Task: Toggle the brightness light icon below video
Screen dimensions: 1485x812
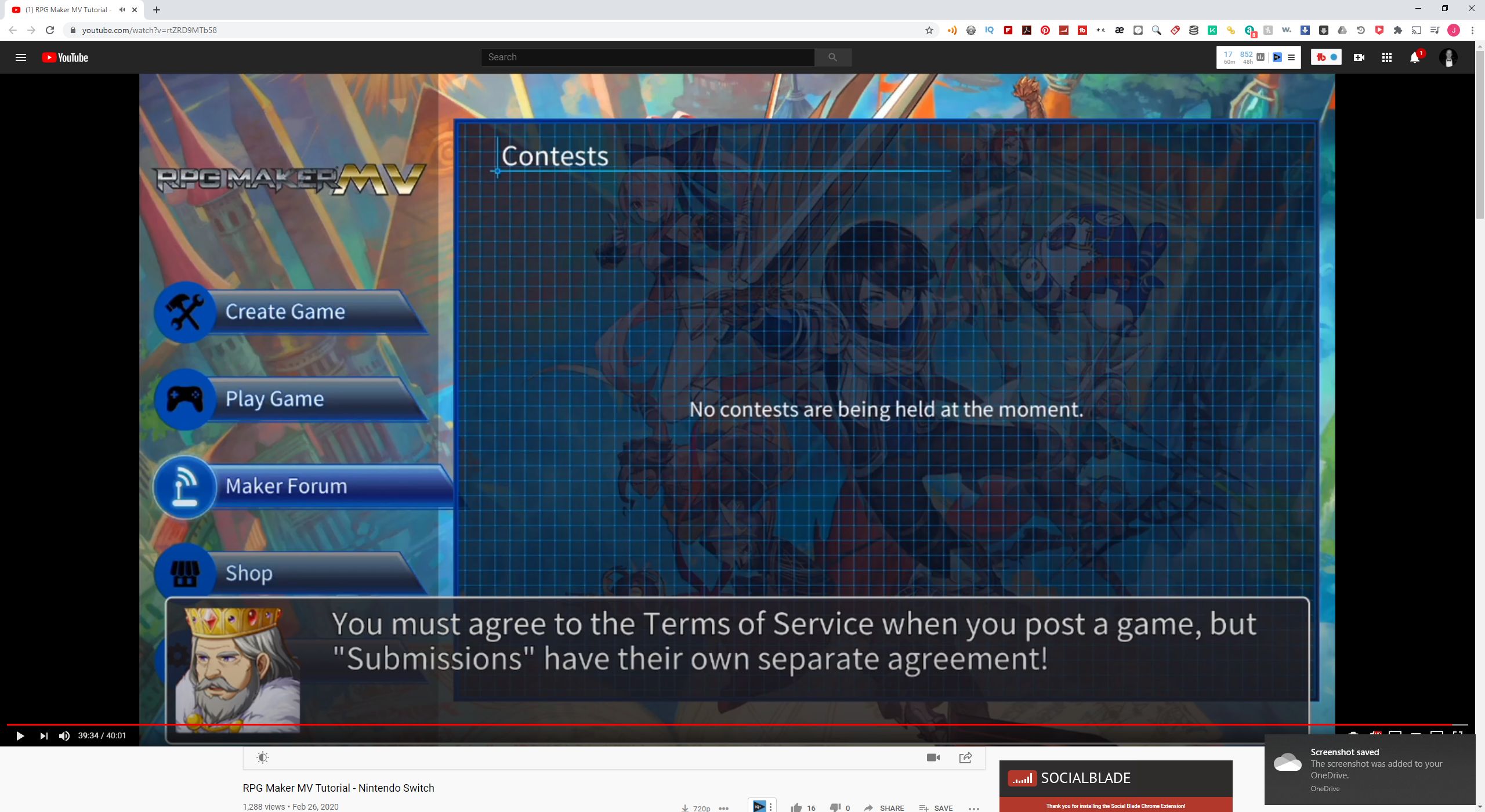Action: [263, 757]
